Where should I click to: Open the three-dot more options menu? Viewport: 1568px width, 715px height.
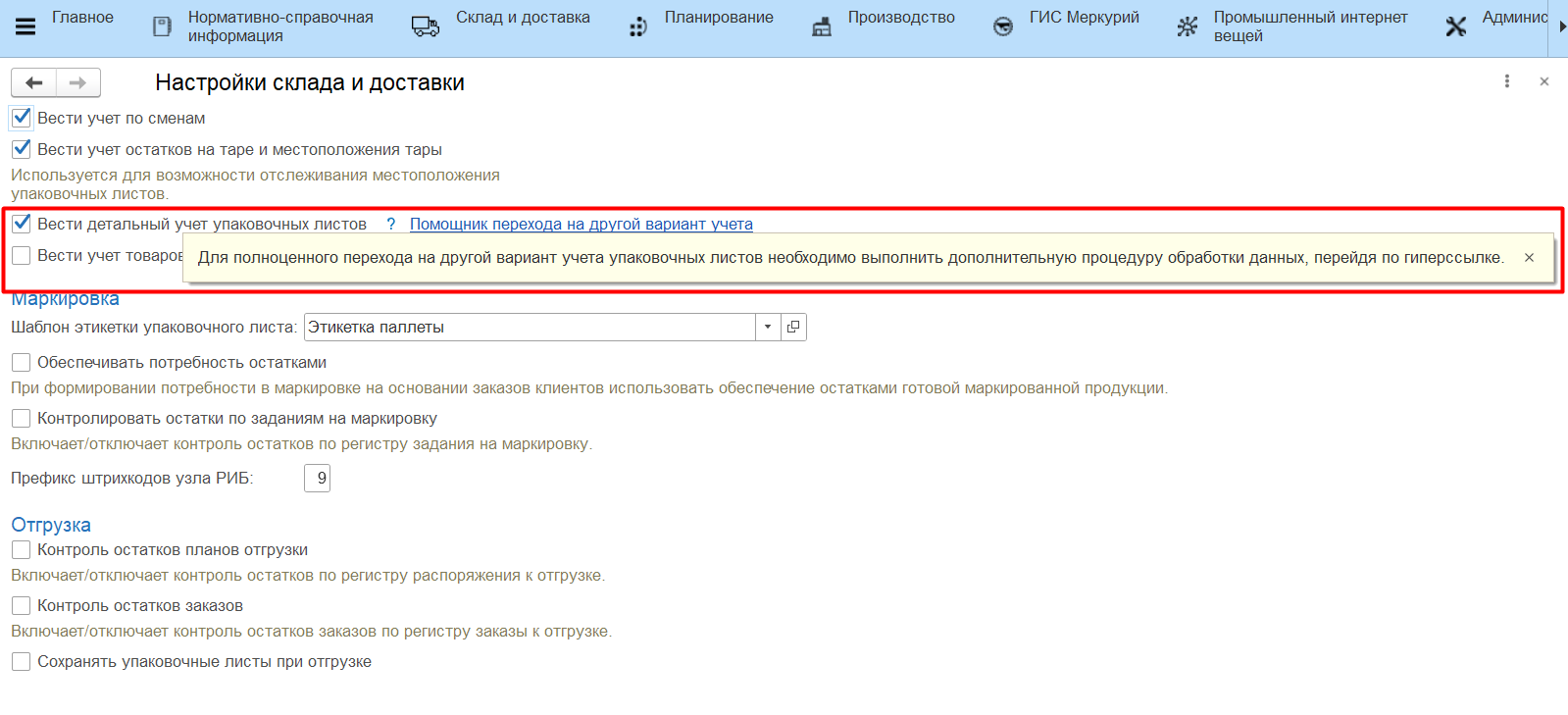click(1507, 81)
